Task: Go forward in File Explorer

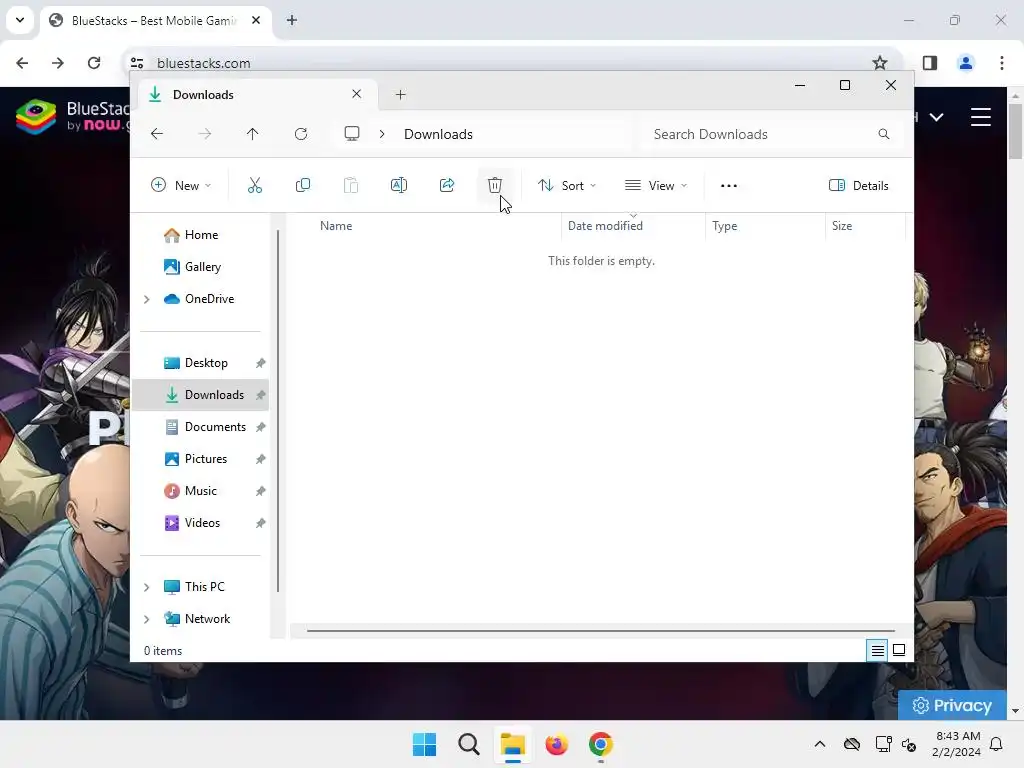Action: tap(204, 134)
